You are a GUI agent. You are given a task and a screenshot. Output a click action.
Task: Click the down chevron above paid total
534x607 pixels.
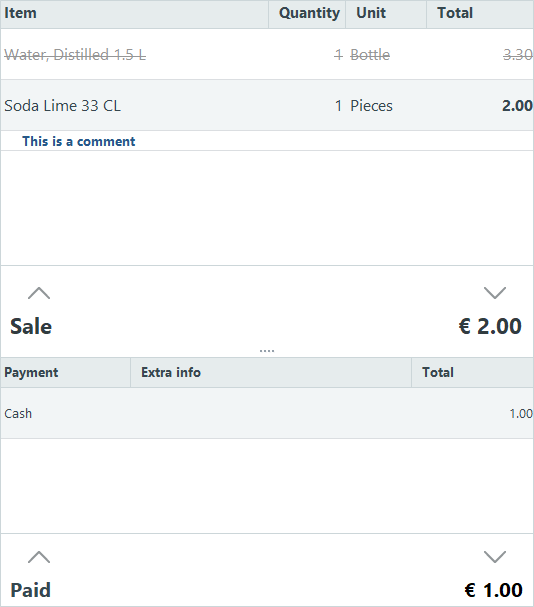[495, 557]
